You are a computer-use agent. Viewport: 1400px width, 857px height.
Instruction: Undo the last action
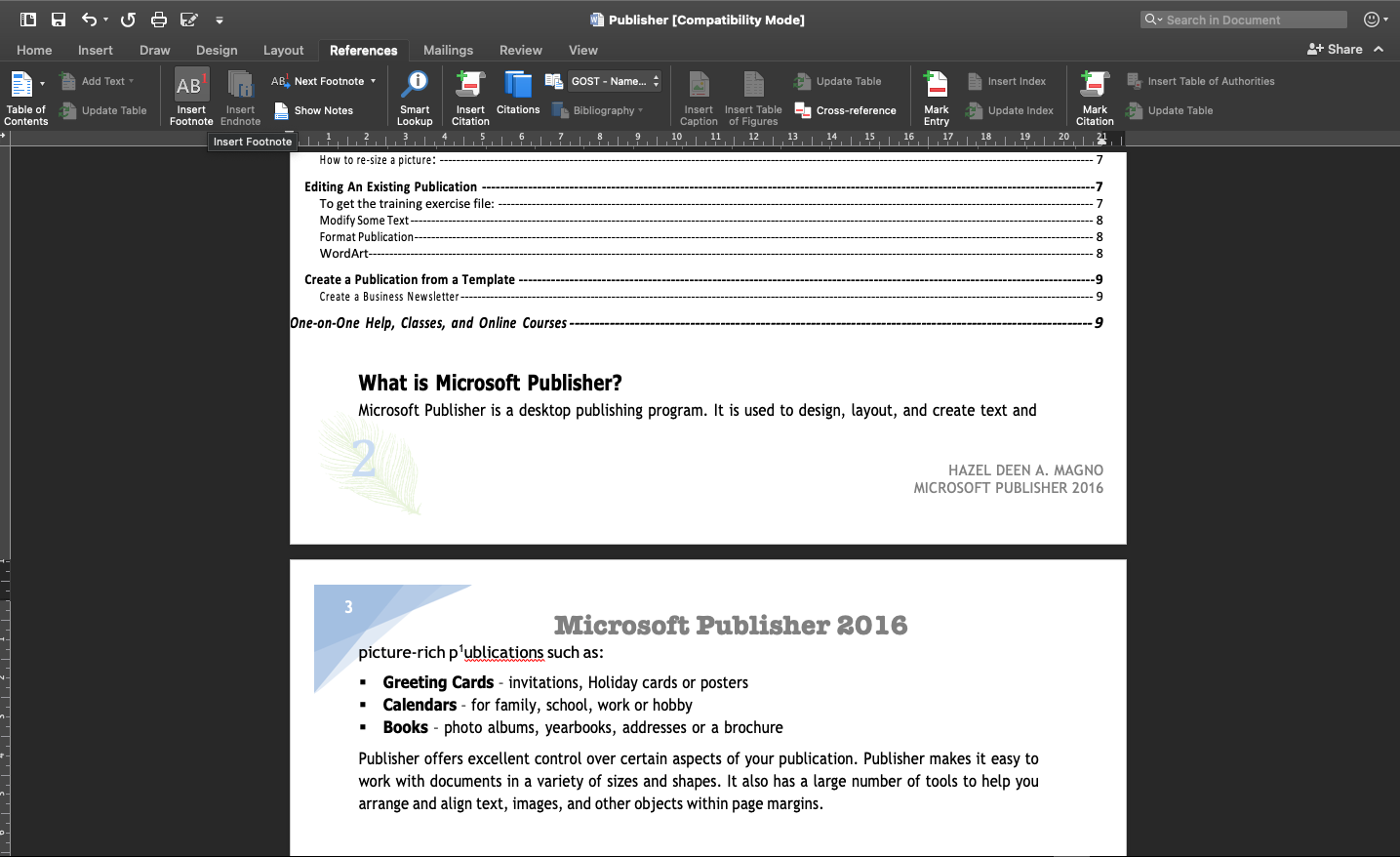point(89,20)
